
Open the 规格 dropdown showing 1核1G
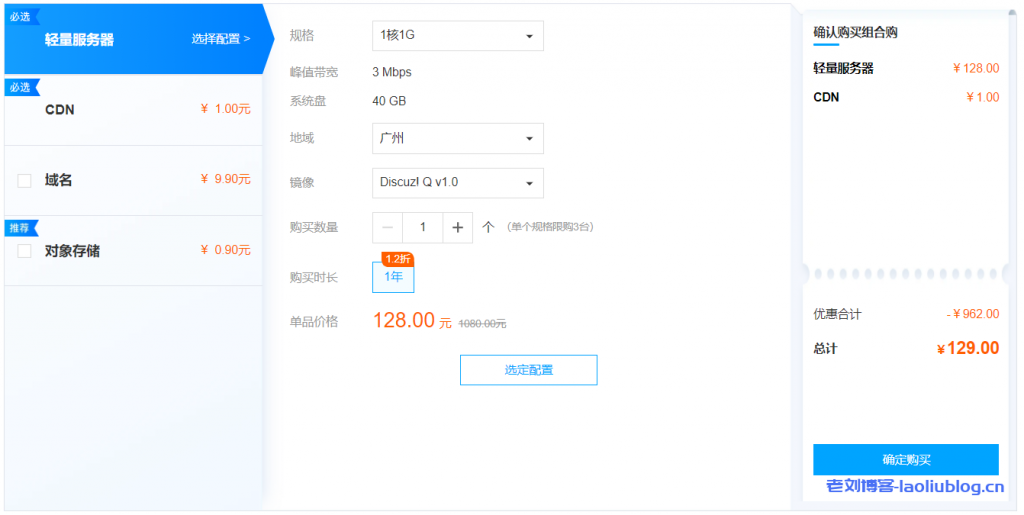click(457, 36)
